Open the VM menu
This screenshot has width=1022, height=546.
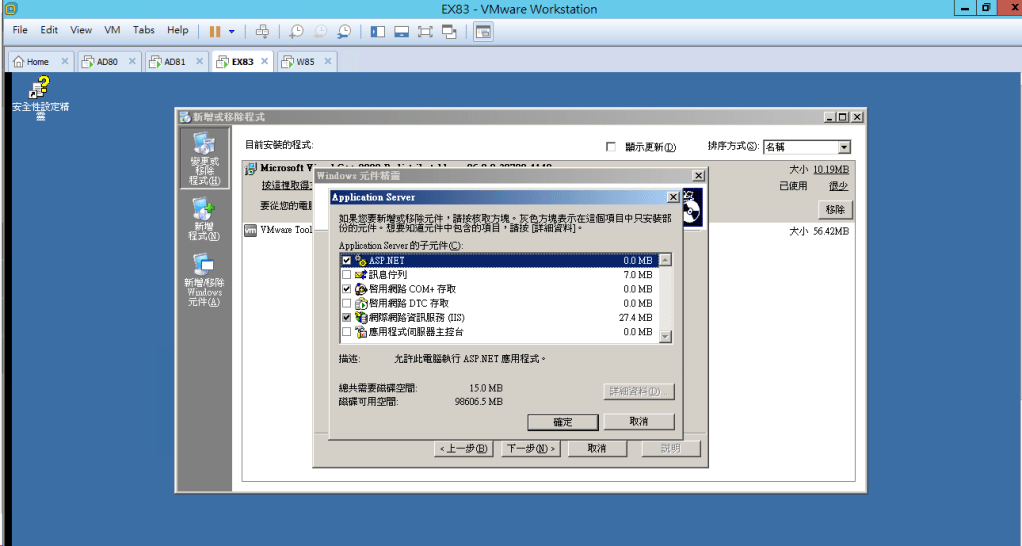[x=112, y=30]
